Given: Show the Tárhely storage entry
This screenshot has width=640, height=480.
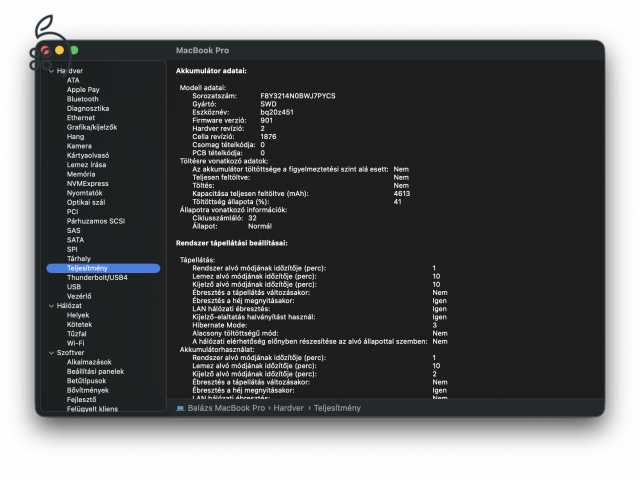Looking at the screenshot, I should click(79, 258).
